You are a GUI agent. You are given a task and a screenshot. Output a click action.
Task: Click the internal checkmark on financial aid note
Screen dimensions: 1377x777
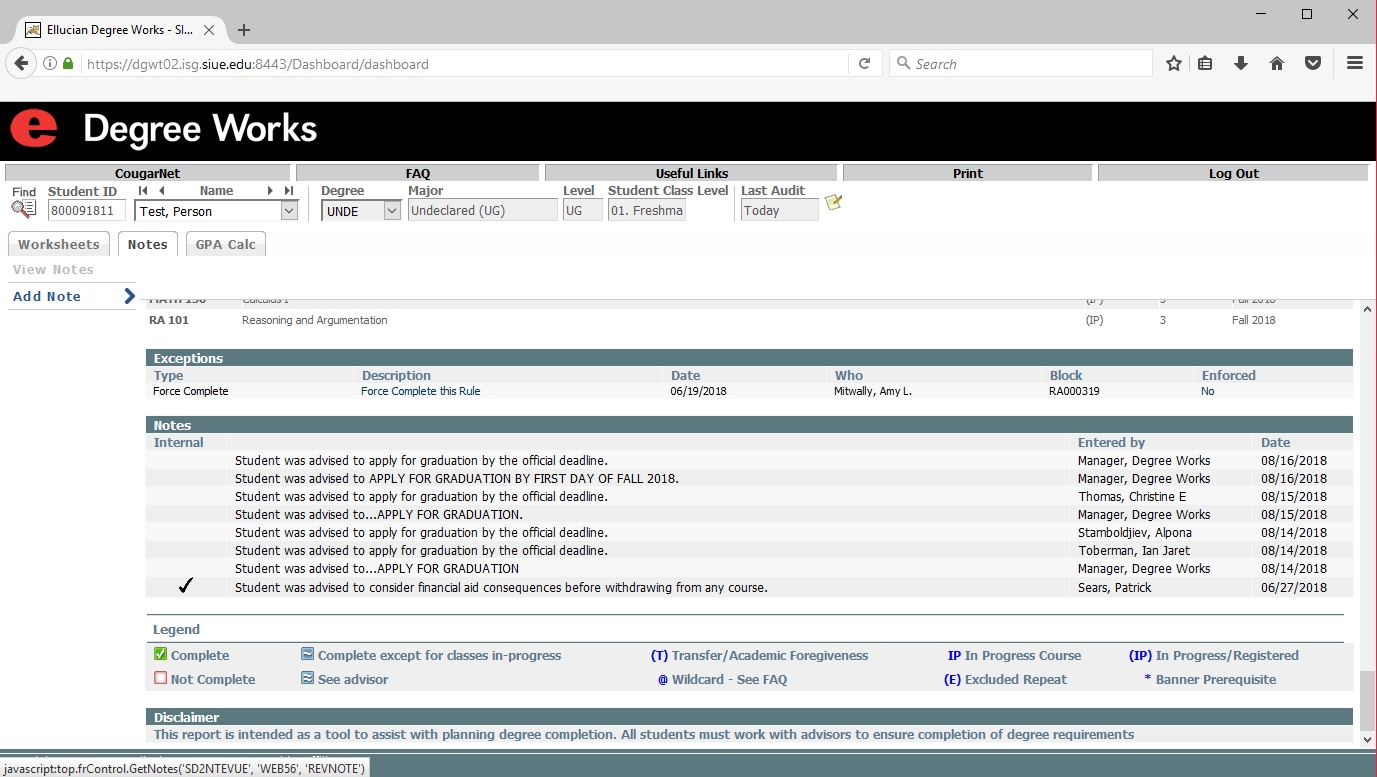tap(185, 587)
